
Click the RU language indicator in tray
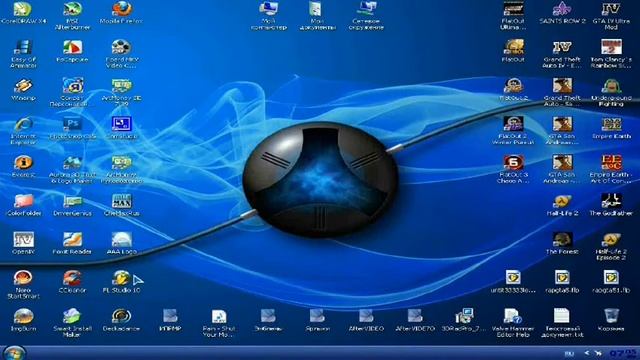[569, 353]
